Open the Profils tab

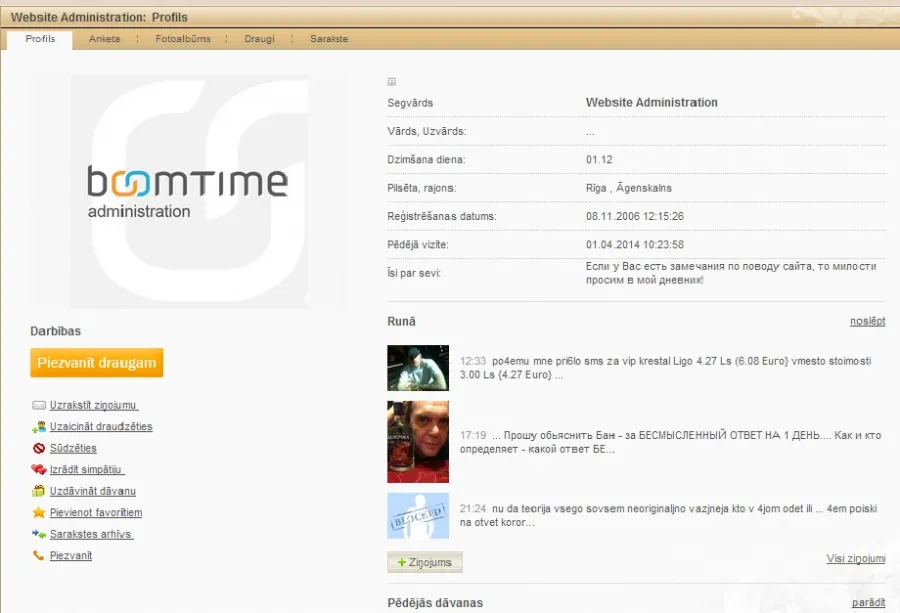click(x=40, y=39)
